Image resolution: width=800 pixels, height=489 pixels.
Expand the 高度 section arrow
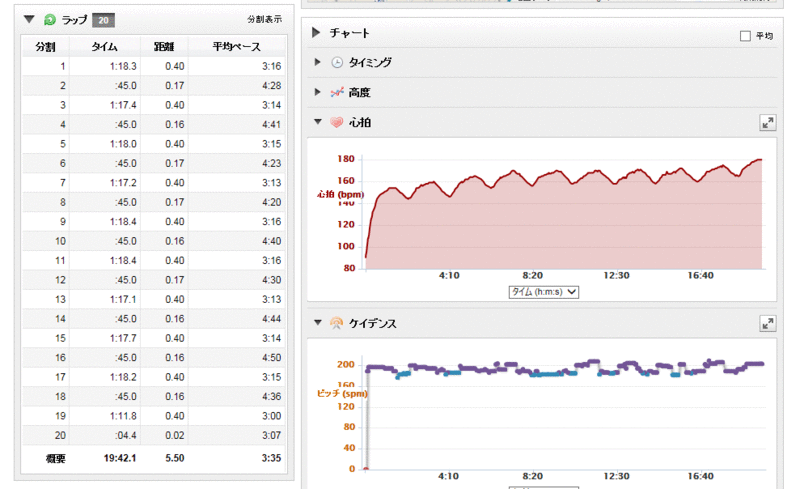coord(318,92)
